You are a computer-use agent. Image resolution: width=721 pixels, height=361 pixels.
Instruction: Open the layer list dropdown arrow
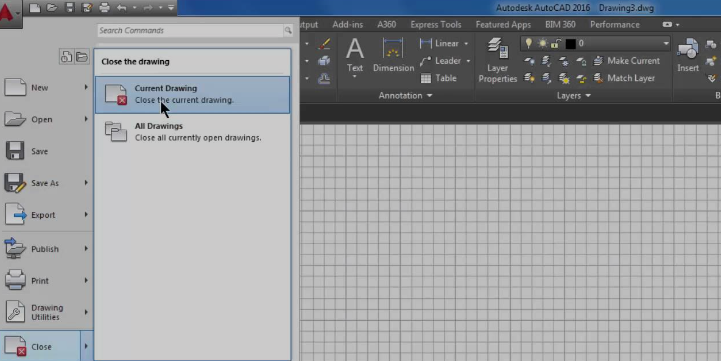pos(666,44)
